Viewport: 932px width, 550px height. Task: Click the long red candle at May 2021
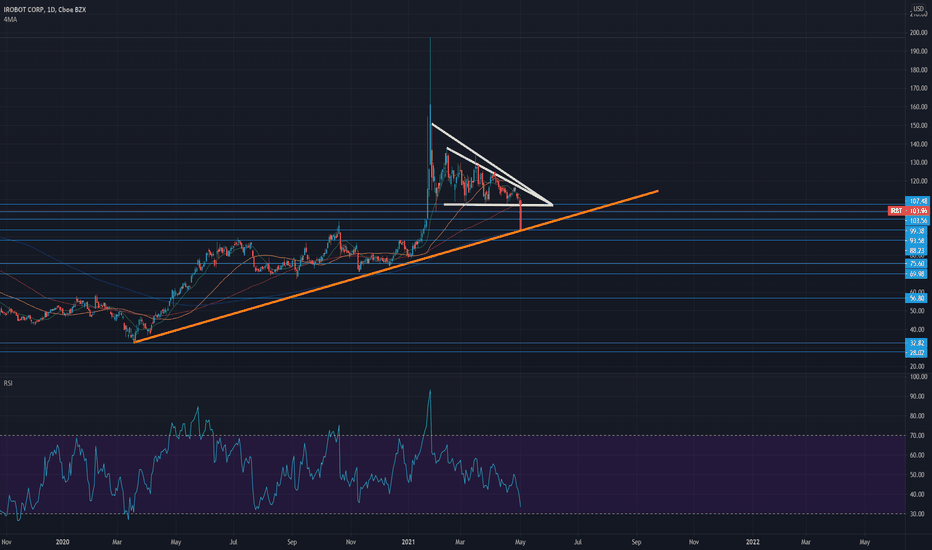click(x=521, y=216)
